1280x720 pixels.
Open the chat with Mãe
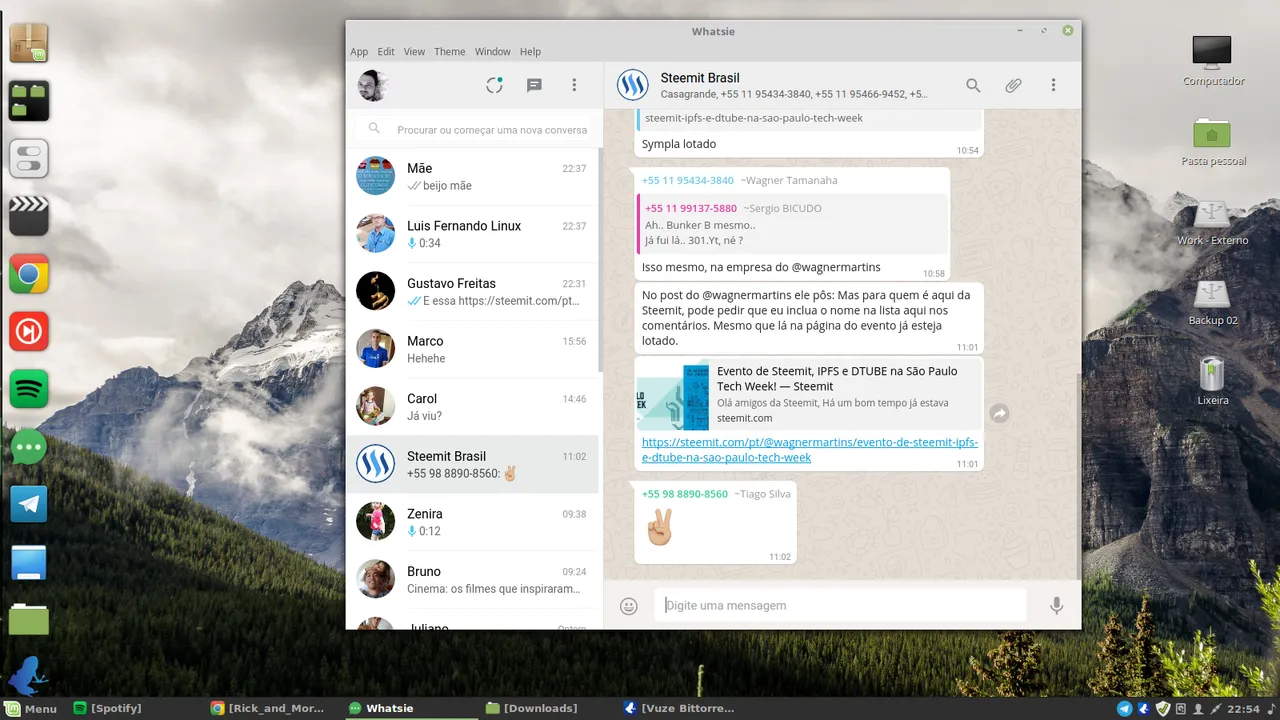tap(472, 177)
